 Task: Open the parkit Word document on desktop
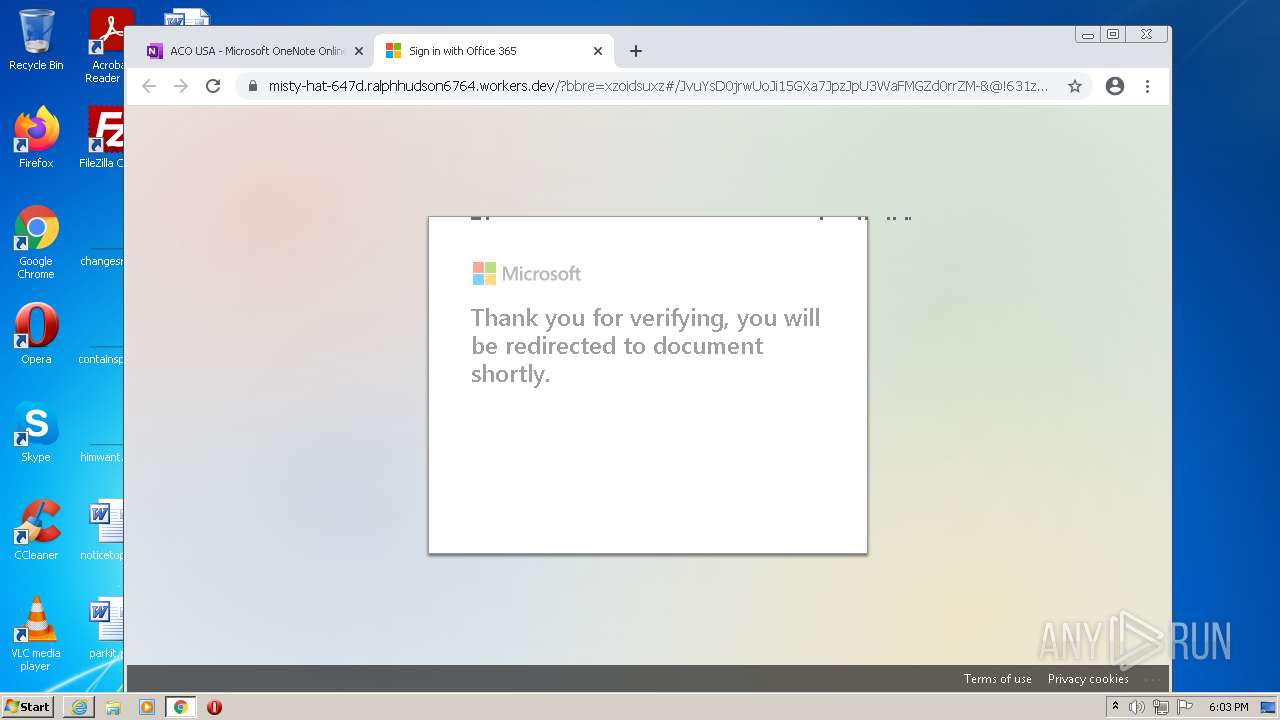106,627
